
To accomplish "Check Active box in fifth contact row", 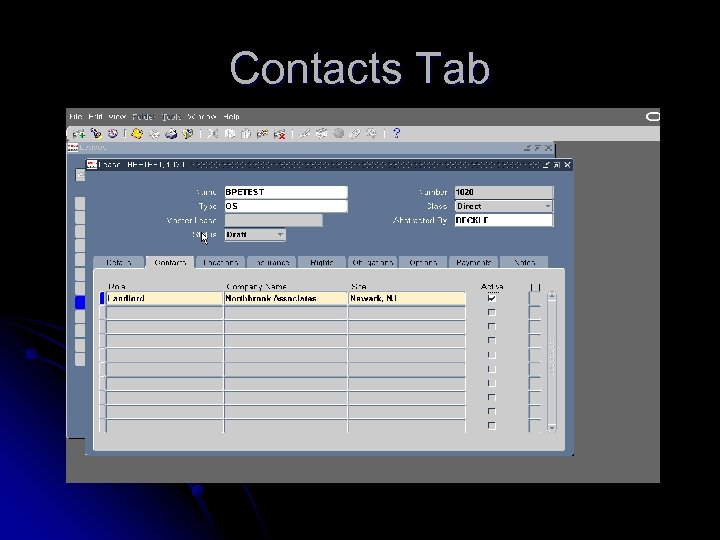I will tap(492, 354).
